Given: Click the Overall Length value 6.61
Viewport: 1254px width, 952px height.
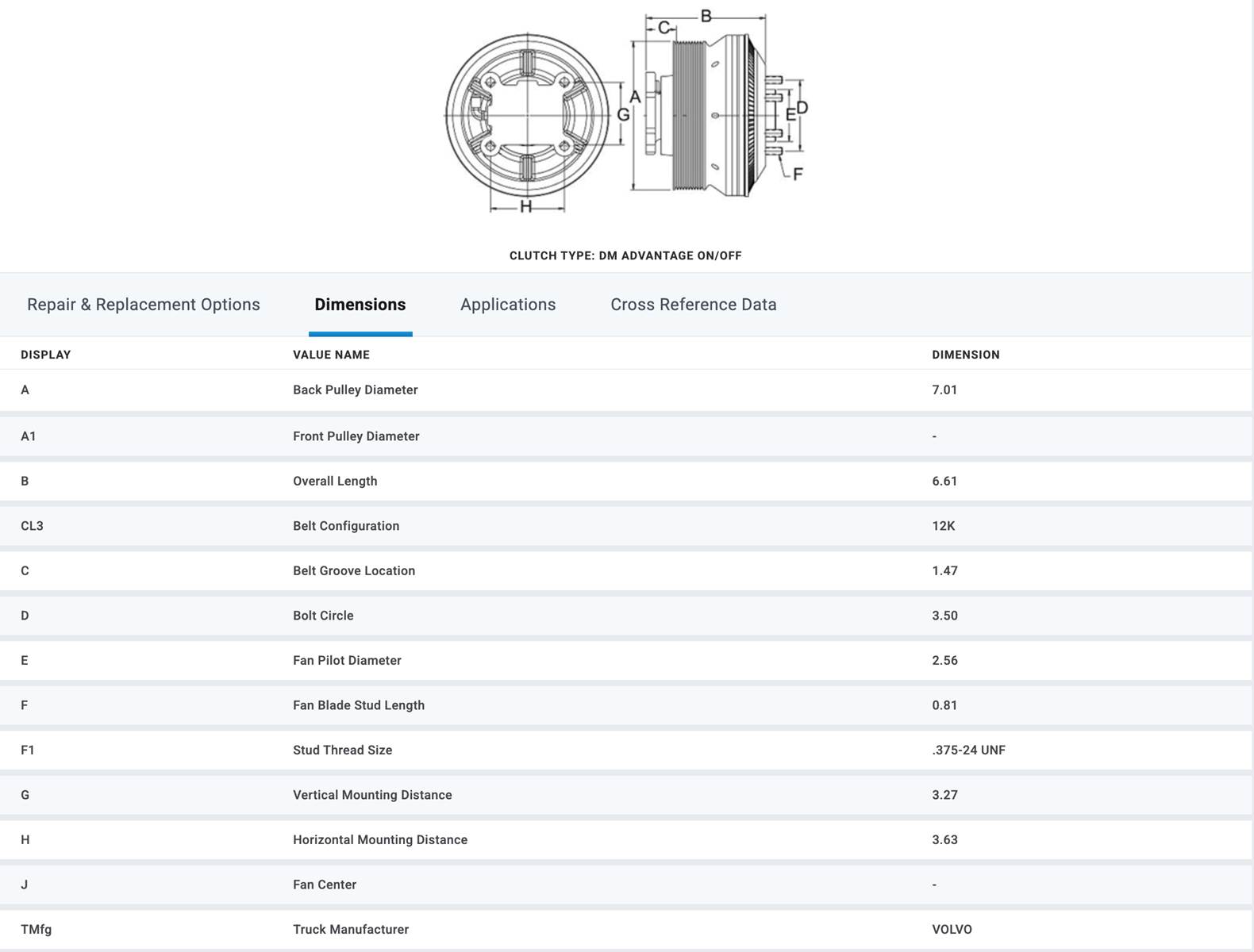Looking at the screenshot, I should click(944, 481).
